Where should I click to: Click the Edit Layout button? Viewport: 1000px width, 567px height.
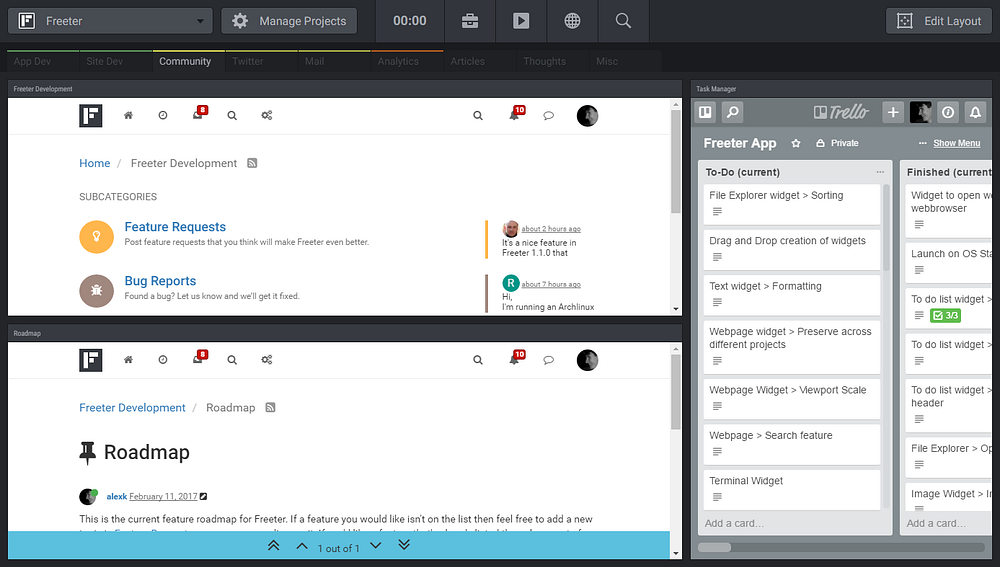pyautogui.click(x=939, y=21)
